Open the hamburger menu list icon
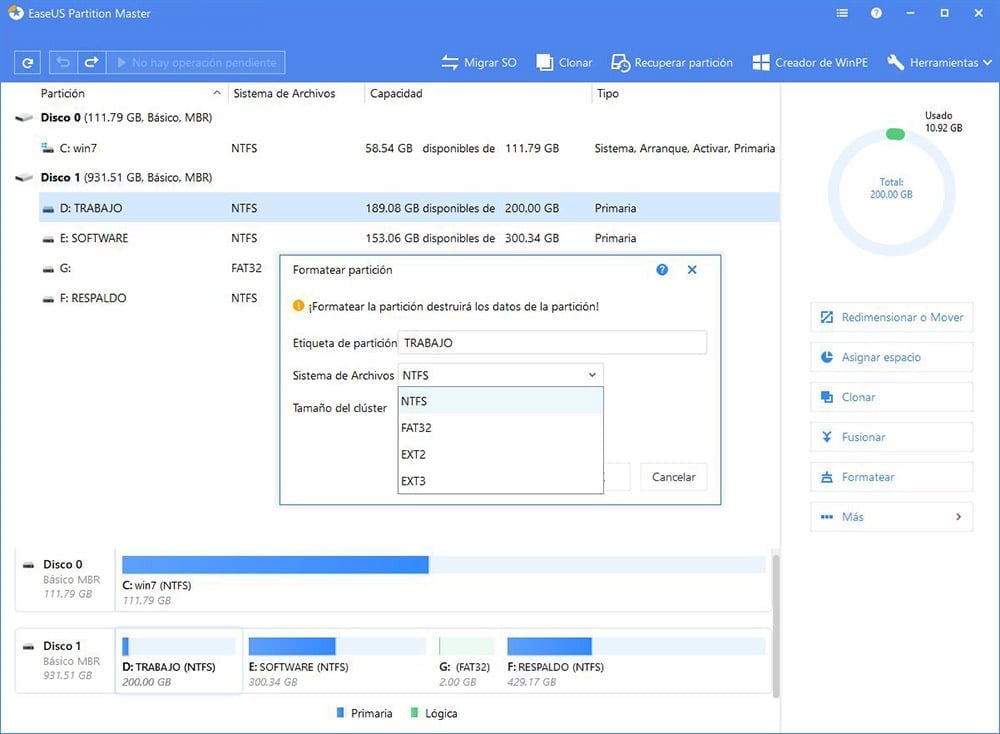This screenshot has height=734, width=1000. pyautogui.click(x=842, y=13)
